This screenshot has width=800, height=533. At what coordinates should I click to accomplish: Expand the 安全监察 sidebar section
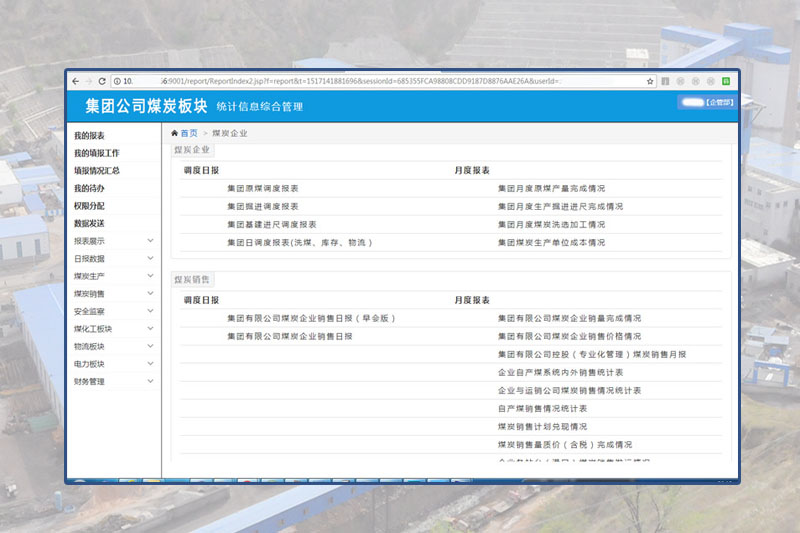pyautogui.click(x=150, y=311)
